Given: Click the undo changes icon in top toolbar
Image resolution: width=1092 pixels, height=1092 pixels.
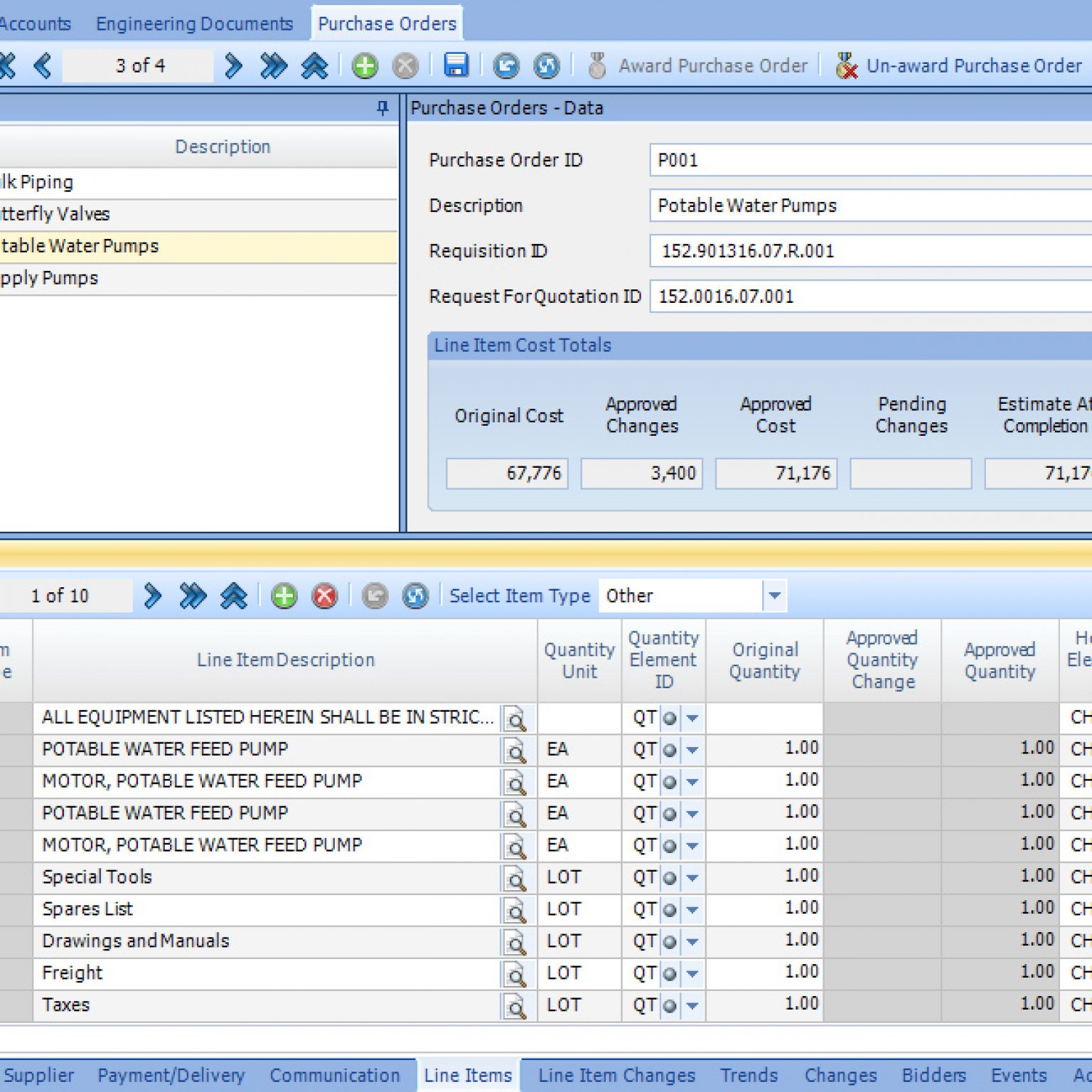Looking at the screenshot, I should tap(506, 66).
